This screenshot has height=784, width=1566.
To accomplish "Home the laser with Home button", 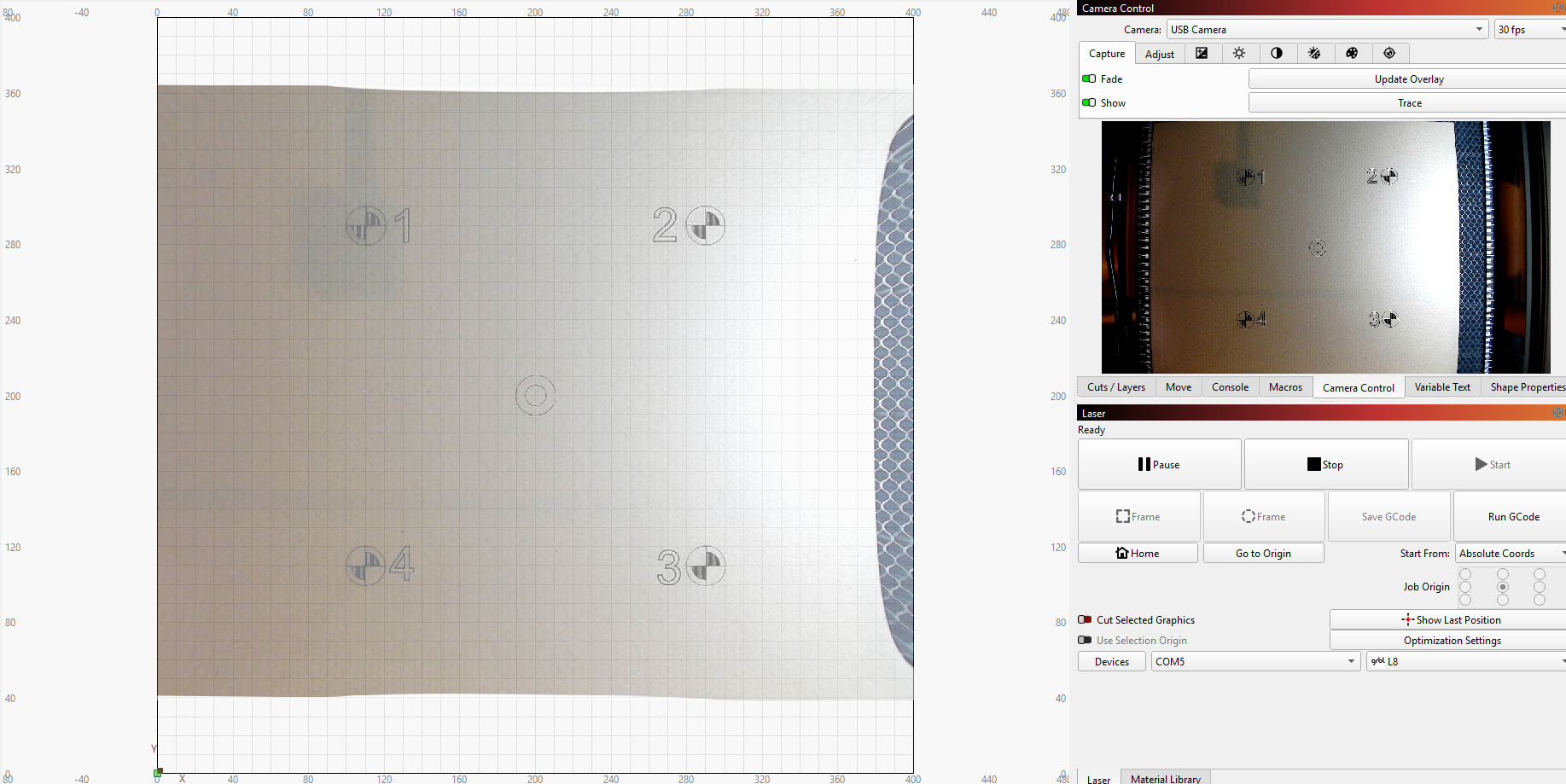I will tap(1138, 553).
